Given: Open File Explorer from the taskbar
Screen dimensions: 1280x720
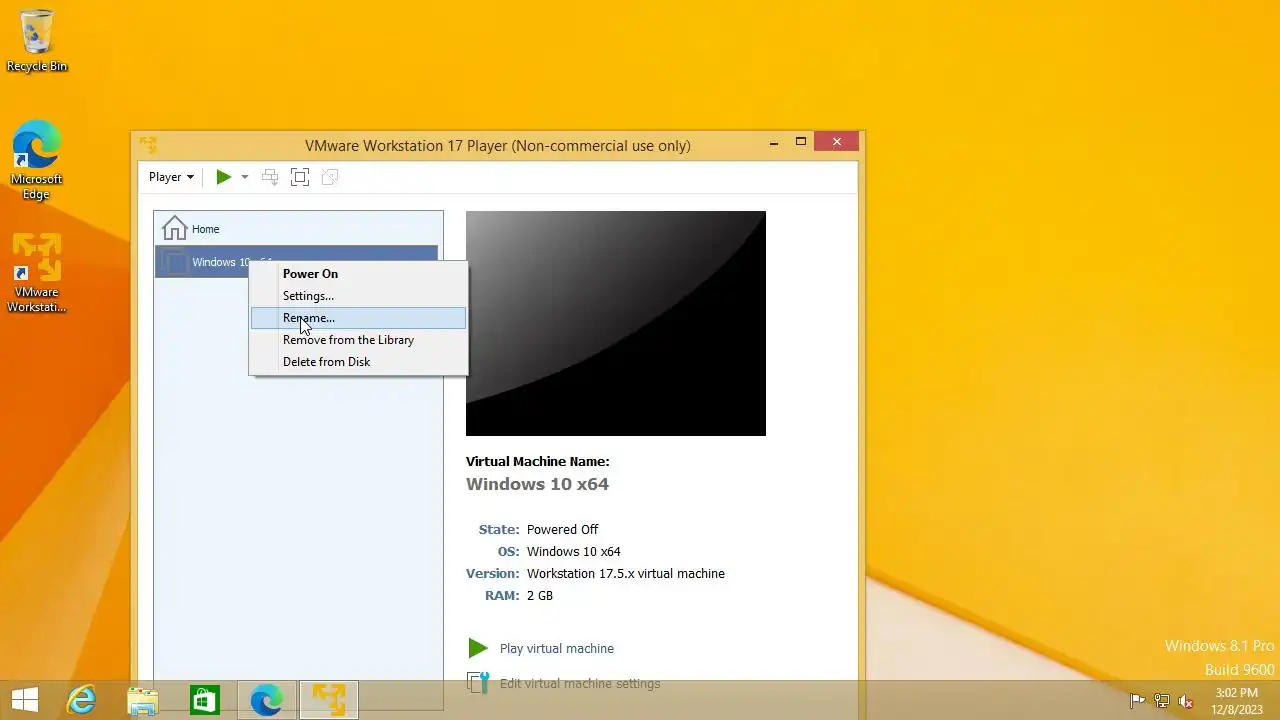Looking at the screenshot, I should point(143,700).
